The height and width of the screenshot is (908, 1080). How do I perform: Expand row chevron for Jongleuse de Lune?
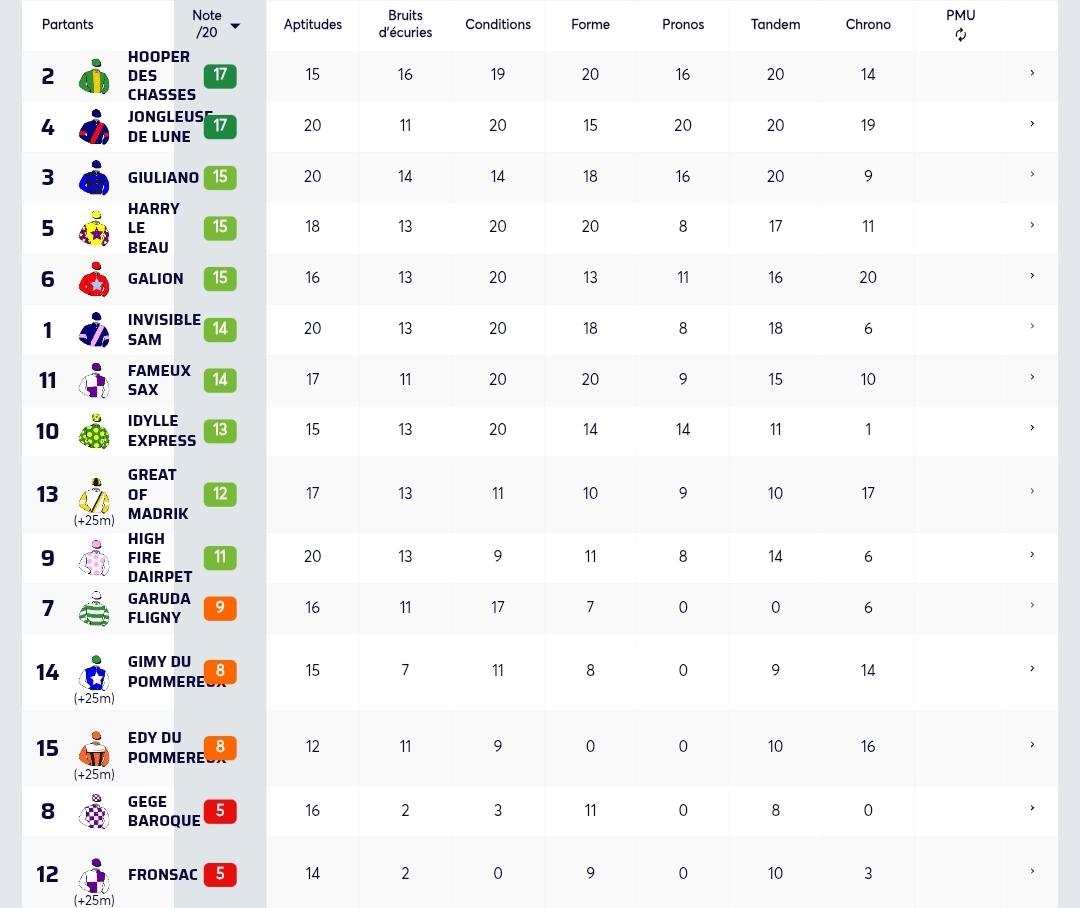coord(1032,124)
